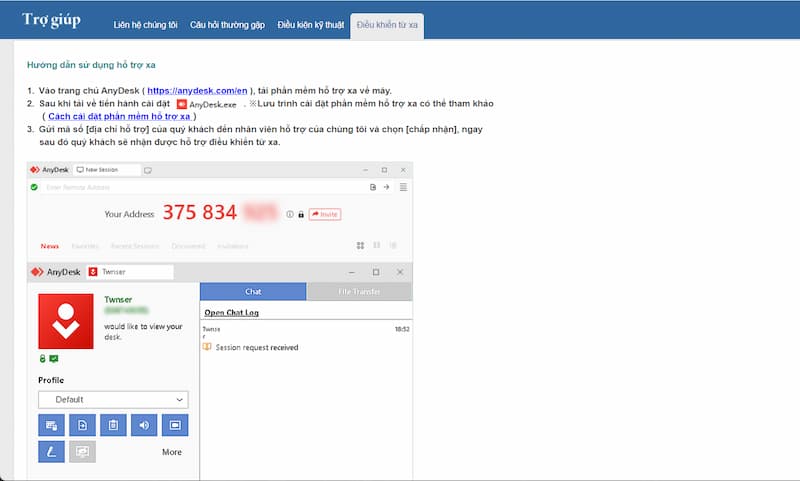Toggle sound permission speaker icon
This screenshot has height=481, width=800.
pyautogui.click(x=144, y=425)
